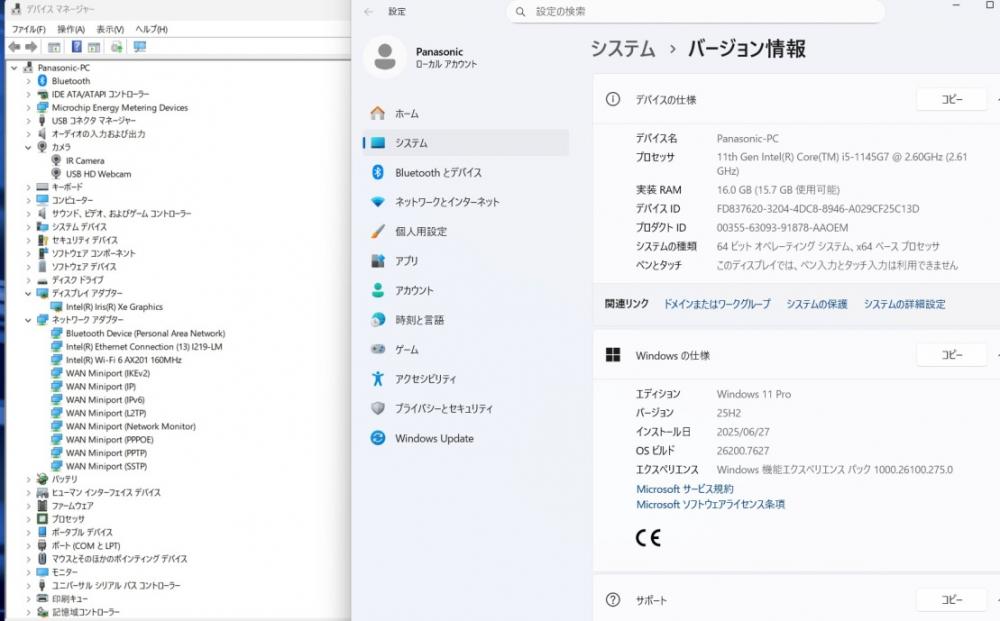Image resolution: width=1000 pixels, height=621 pixels.
Task: Click コピー button for サポート
Action: (x=952, y=600)
